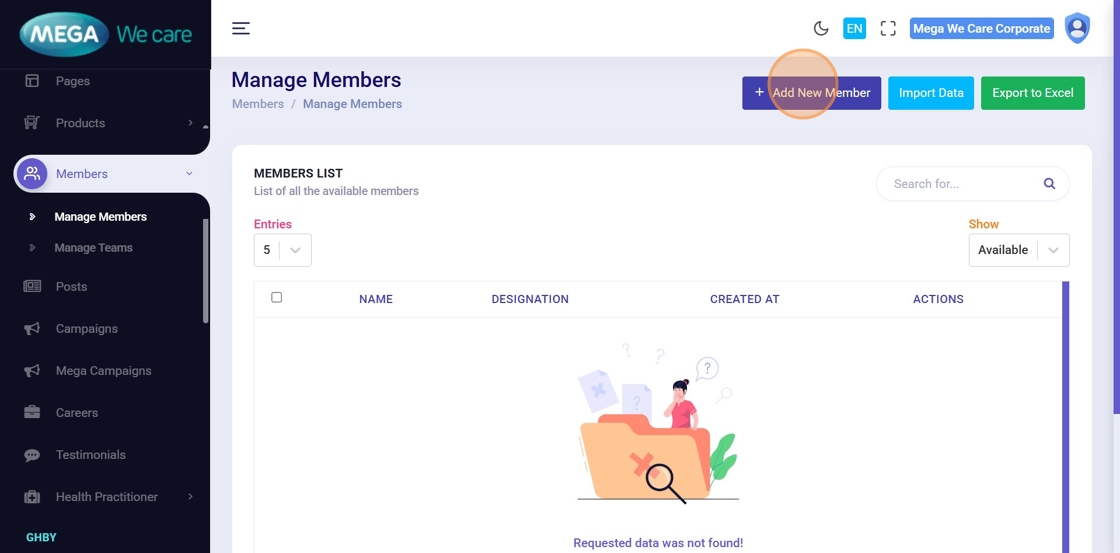Click the Export to Excel button

1032,93
